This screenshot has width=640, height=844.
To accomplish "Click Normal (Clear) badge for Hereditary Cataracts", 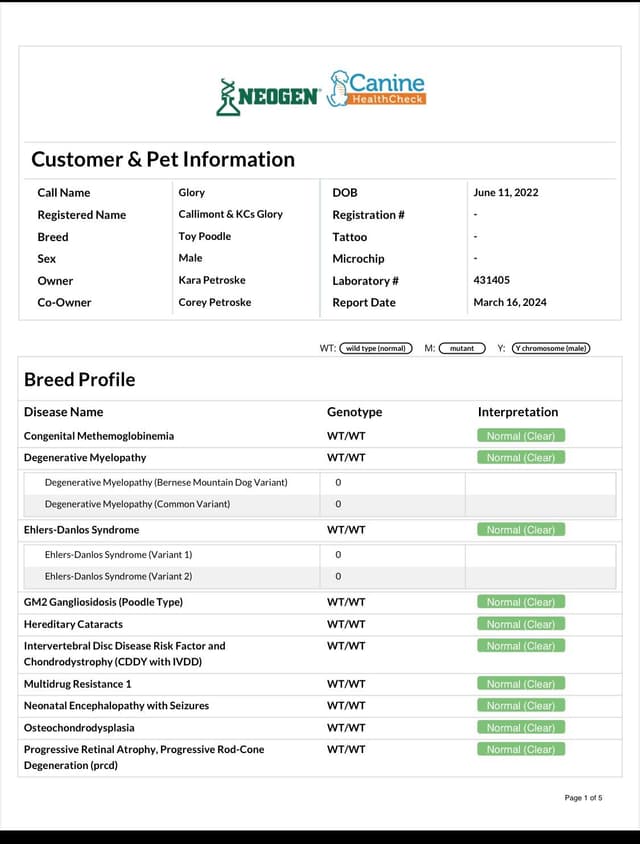I will (x=521, y=624).
